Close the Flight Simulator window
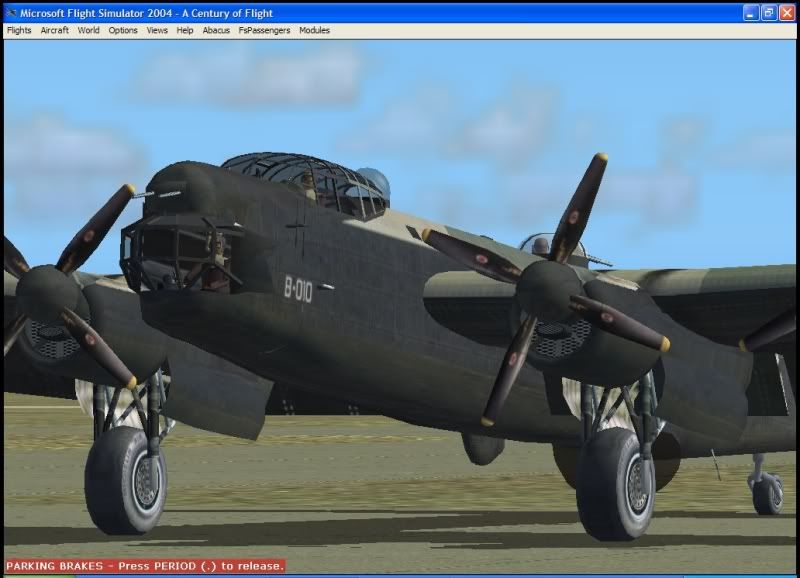Image resolution: width=800 pixels, height=578 pixels. (x=787, y=13)
